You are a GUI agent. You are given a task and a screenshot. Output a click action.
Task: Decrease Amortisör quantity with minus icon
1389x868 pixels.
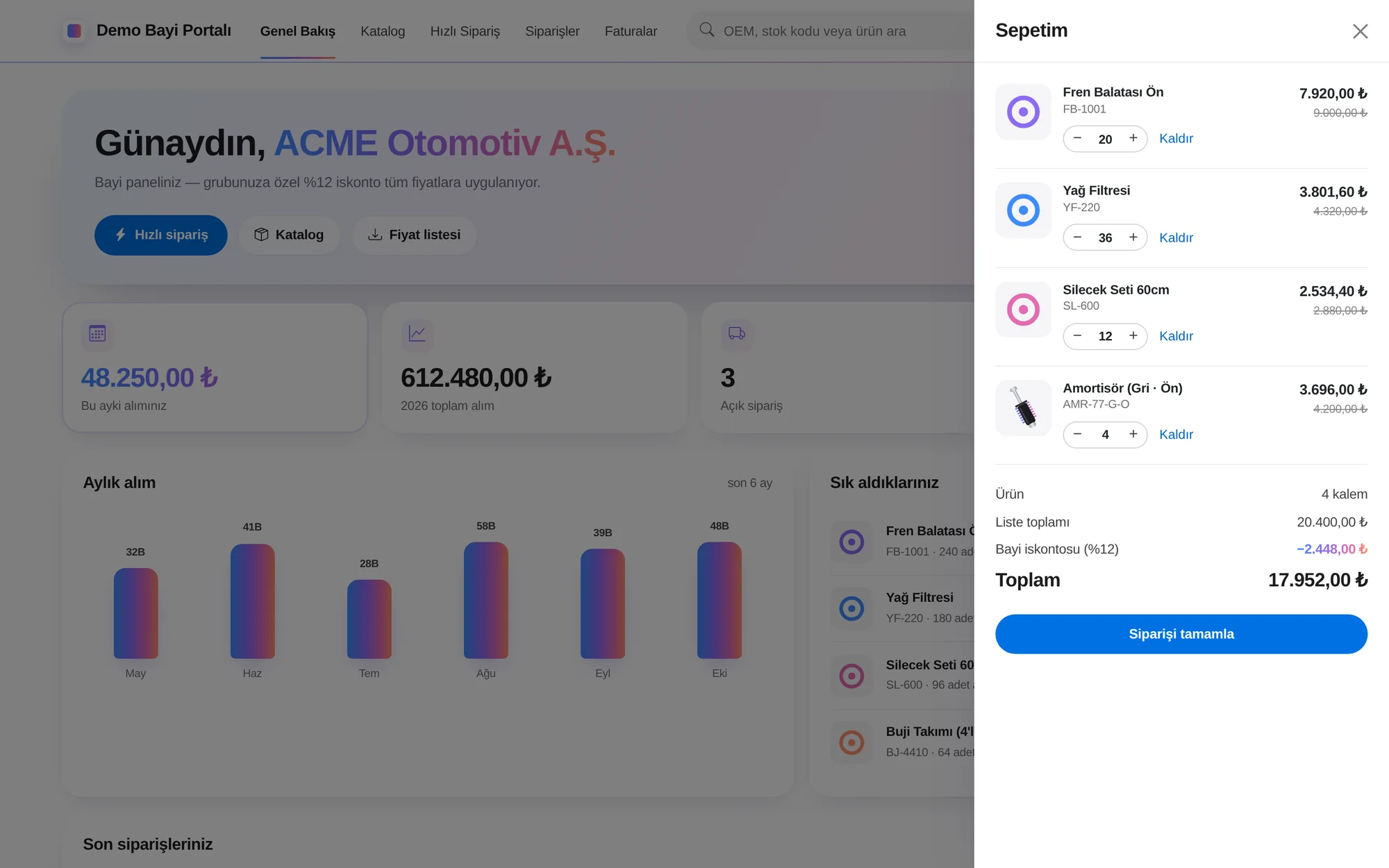[x=1077, y=435]
